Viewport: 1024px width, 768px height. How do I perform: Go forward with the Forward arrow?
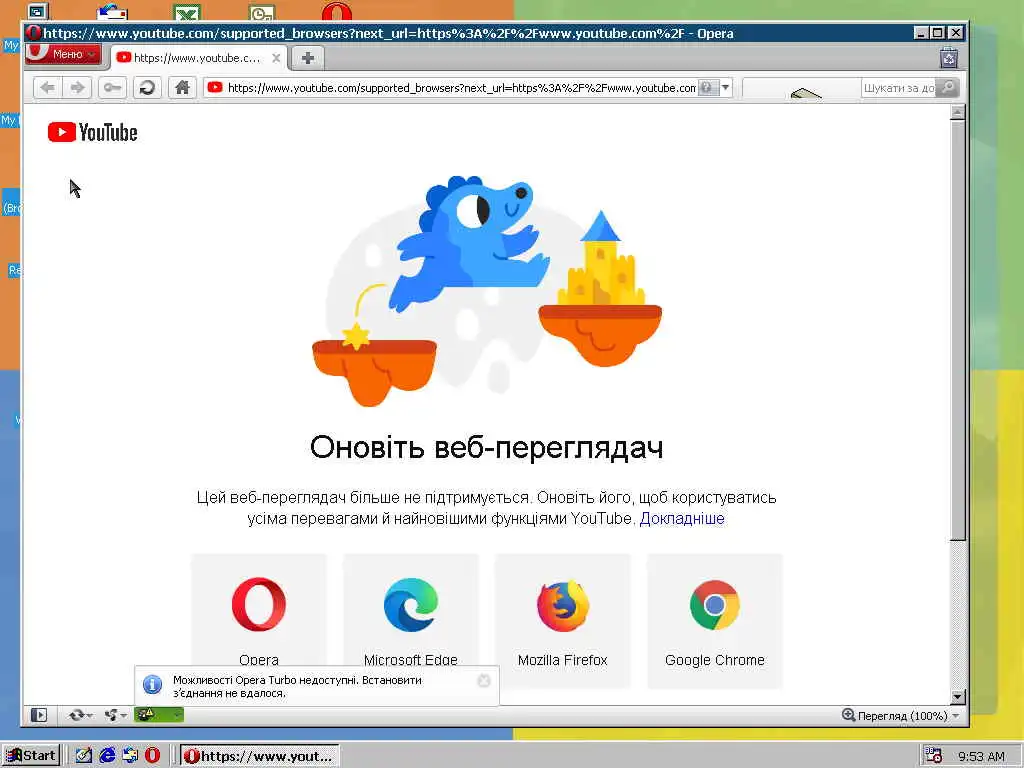[77, 88]
